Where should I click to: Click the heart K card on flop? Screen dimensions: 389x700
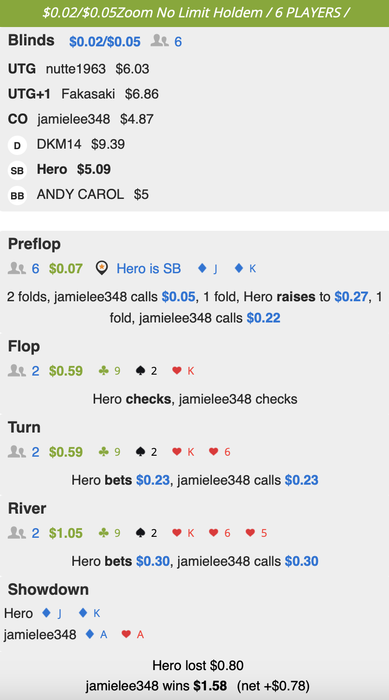[184, 371]
